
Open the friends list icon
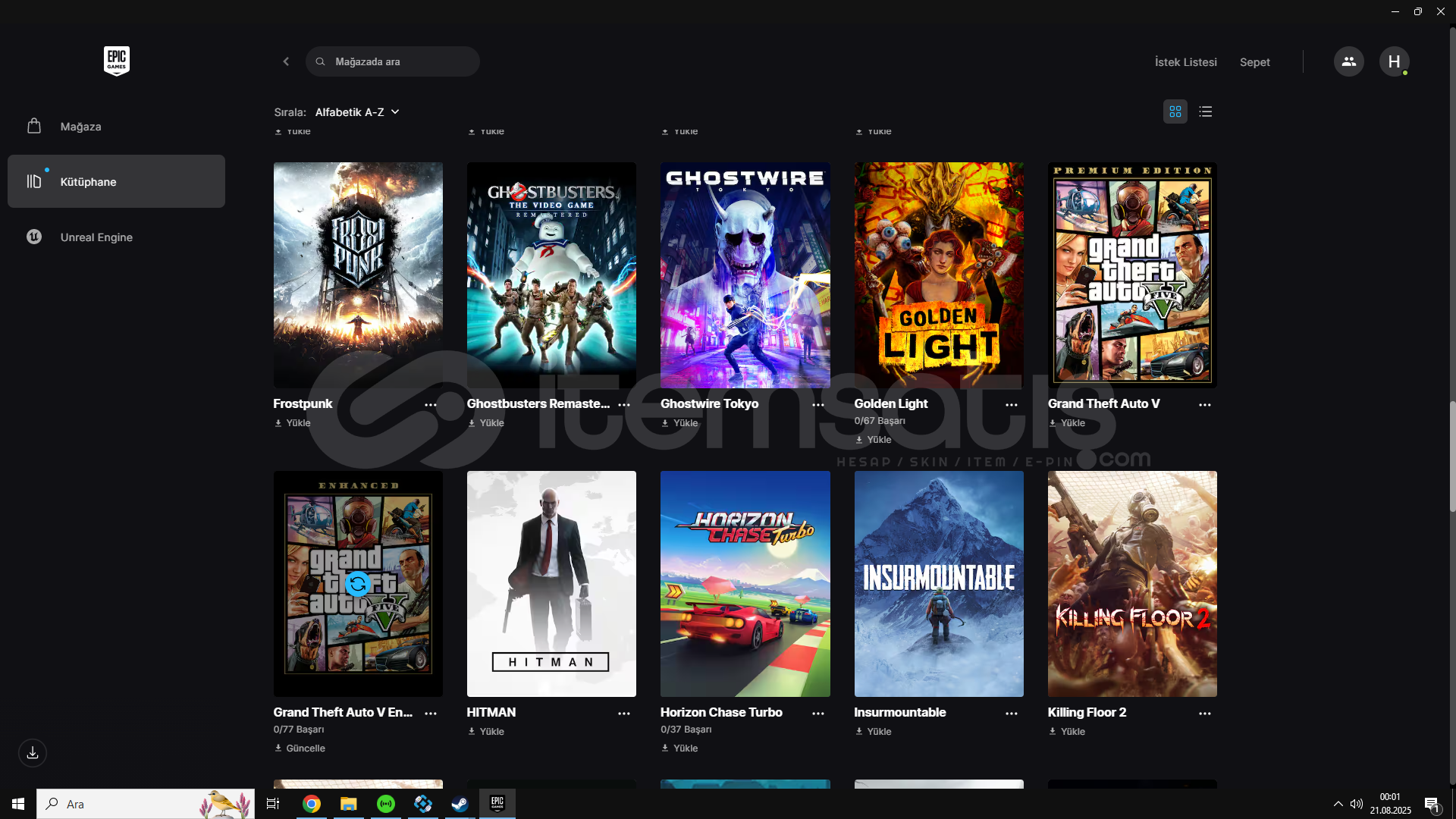click(x=1348, y=61)
